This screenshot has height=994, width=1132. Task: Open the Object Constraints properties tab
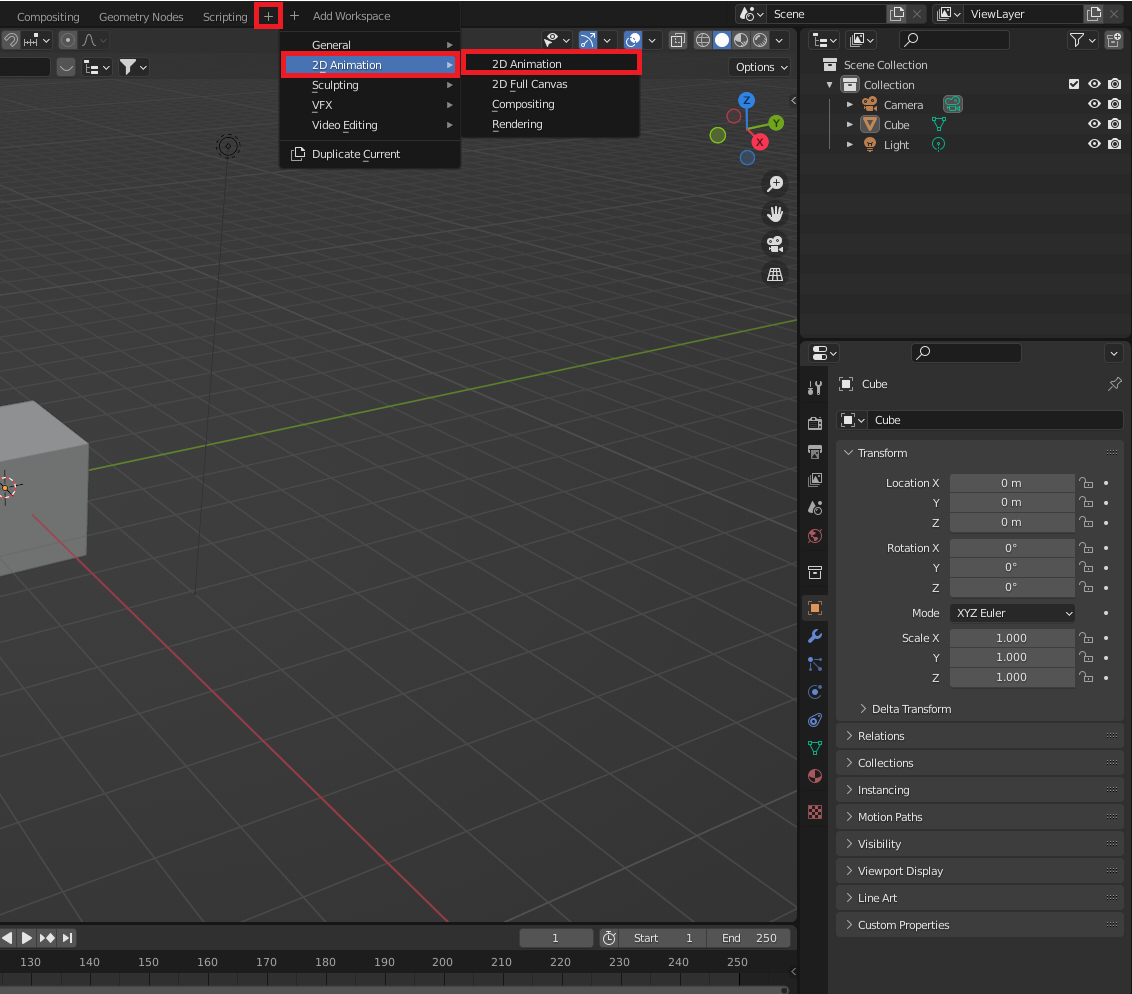click(815, 720)
